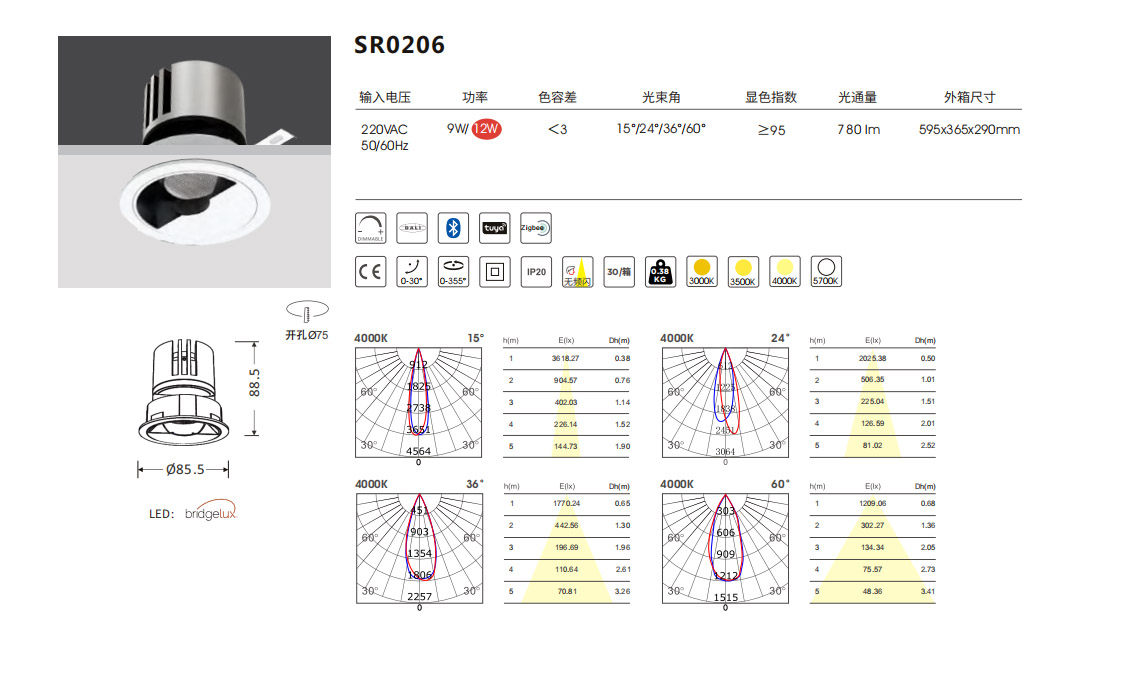Viewport: 1144px width, 684px height.
Task: Pick the 5700K white color temperature swatch
Action: point(826,271)
